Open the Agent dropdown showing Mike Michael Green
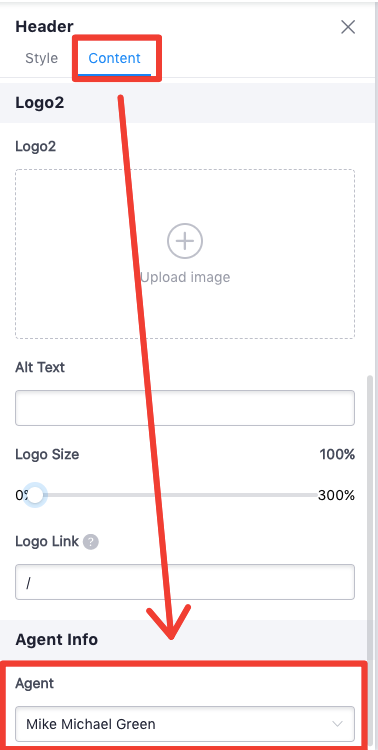The height and width of the screenshot is (750, 378). 185,724
